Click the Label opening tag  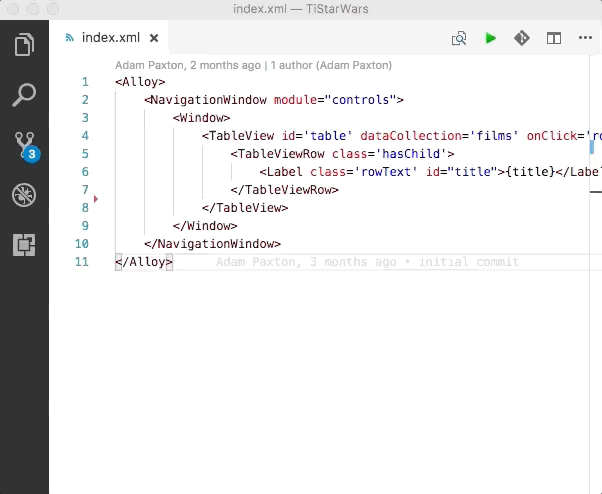(281, 172)
